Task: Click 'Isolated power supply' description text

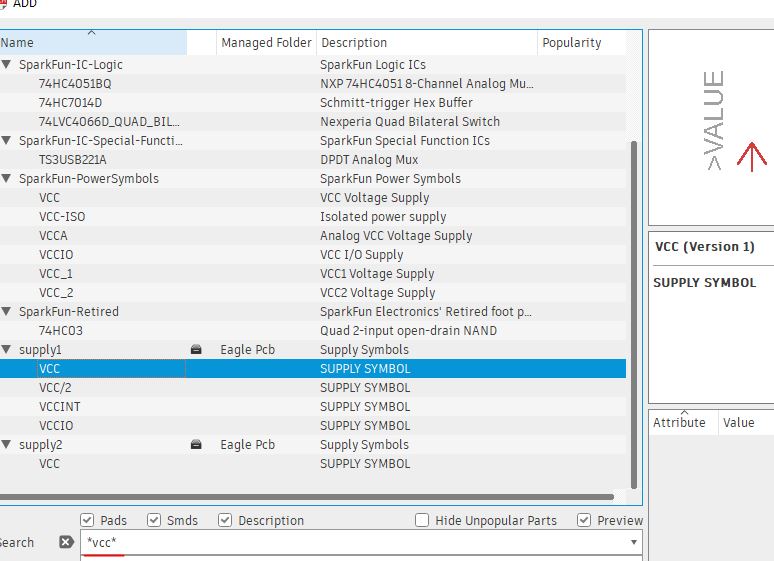Action: [x=383, y=217]
